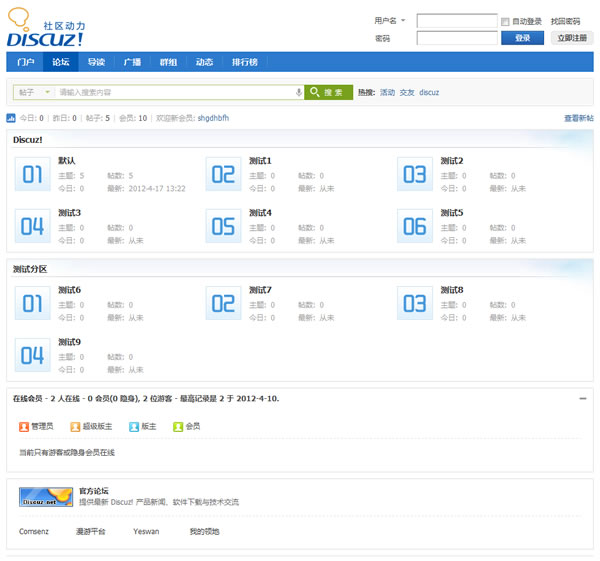Open the 广播 nav tab

[x=132, y=62]
